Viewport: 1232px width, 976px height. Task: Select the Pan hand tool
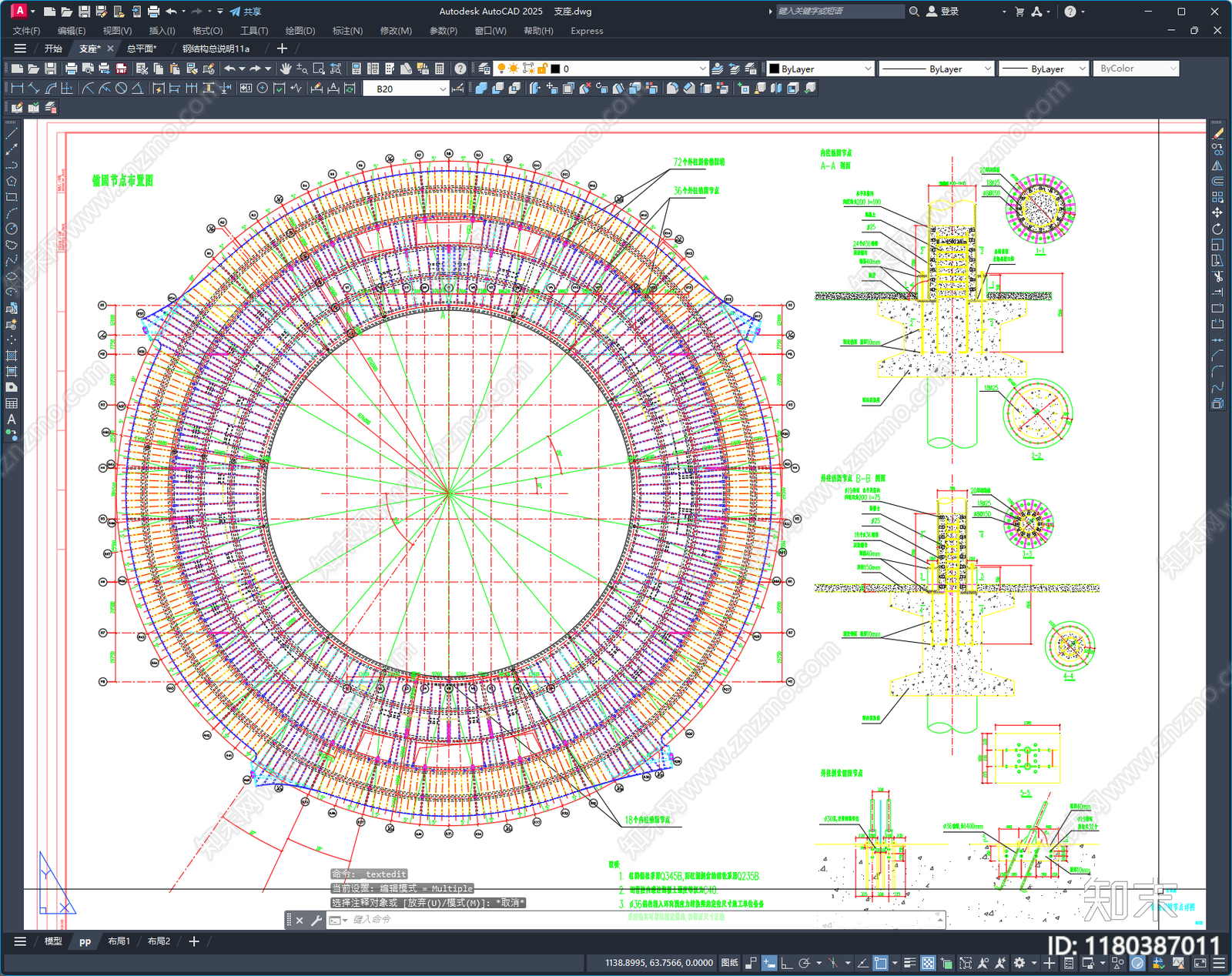pyautogui.click(x=286, y=69)
